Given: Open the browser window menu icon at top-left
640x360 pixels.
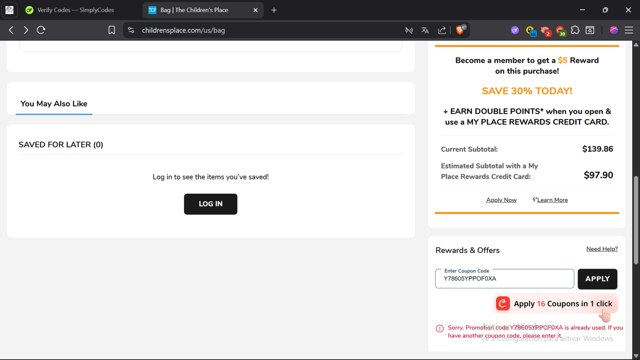Looking at the screenshot, I should (x=9, y=10).
